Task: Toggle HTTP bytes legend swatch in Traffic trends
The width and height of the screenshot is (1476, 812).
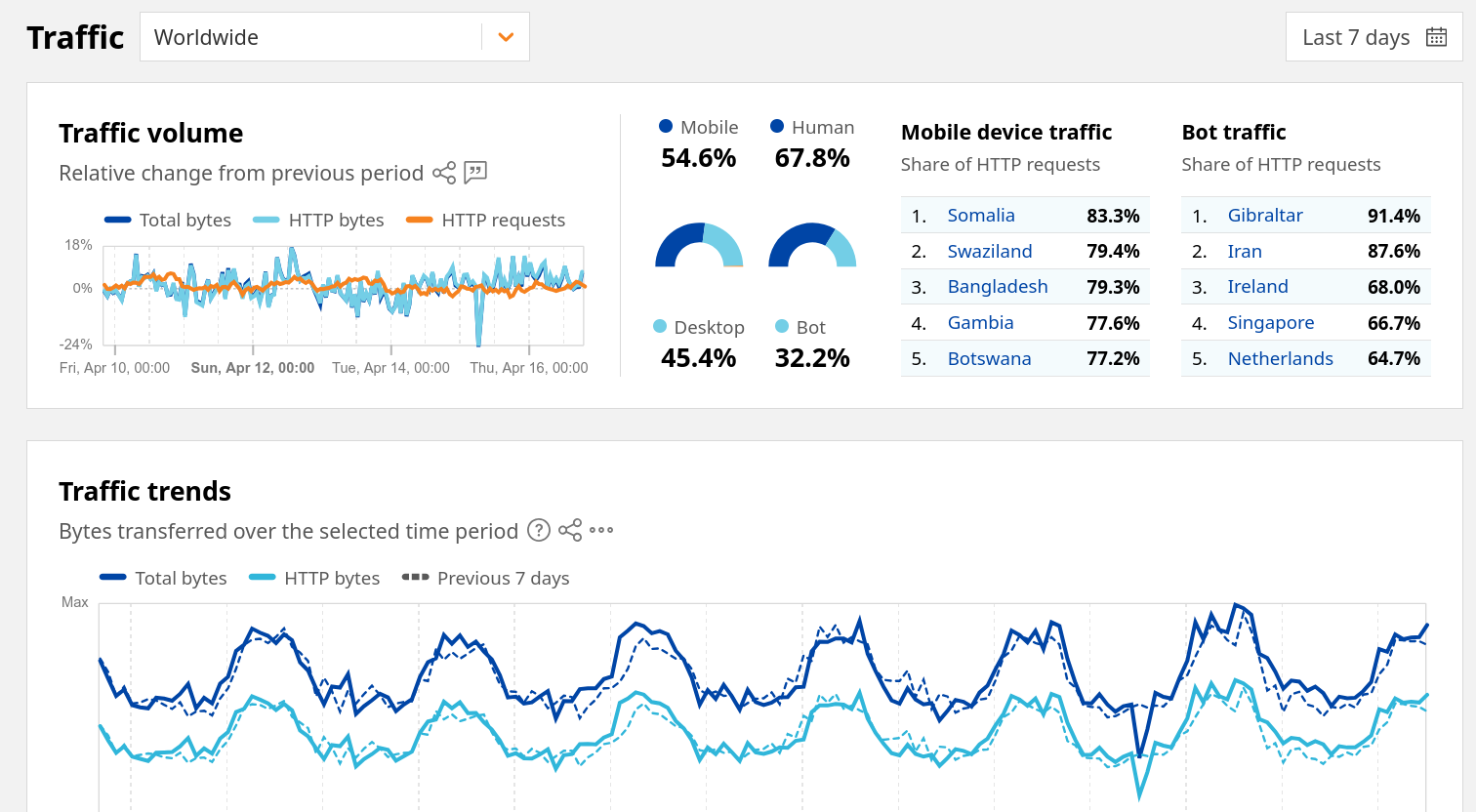Action: coord(263,578)
